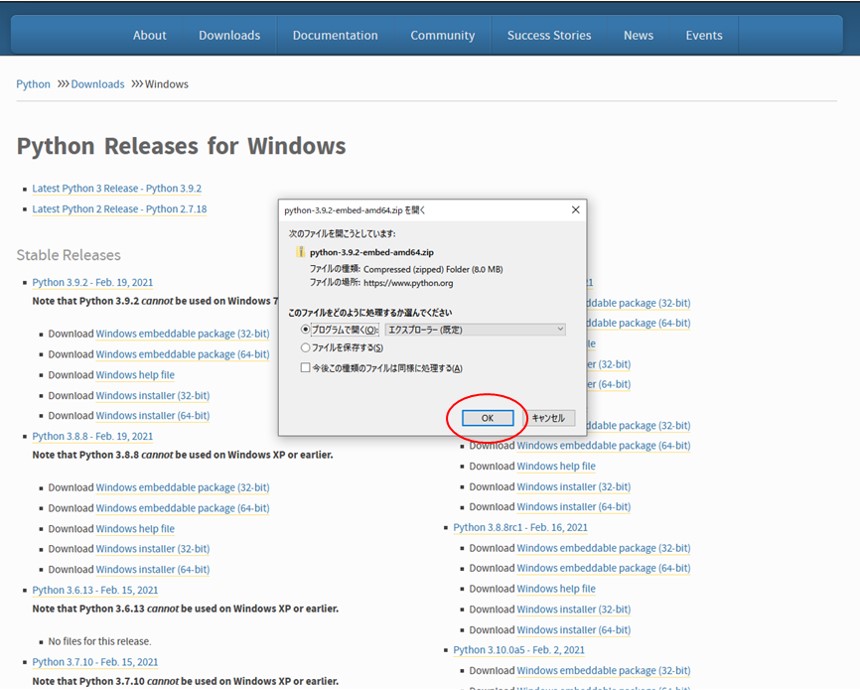
Task: Click the python-3.9.2-embed-amd64.zip file name in the dialog
Action: click(372, 252)
